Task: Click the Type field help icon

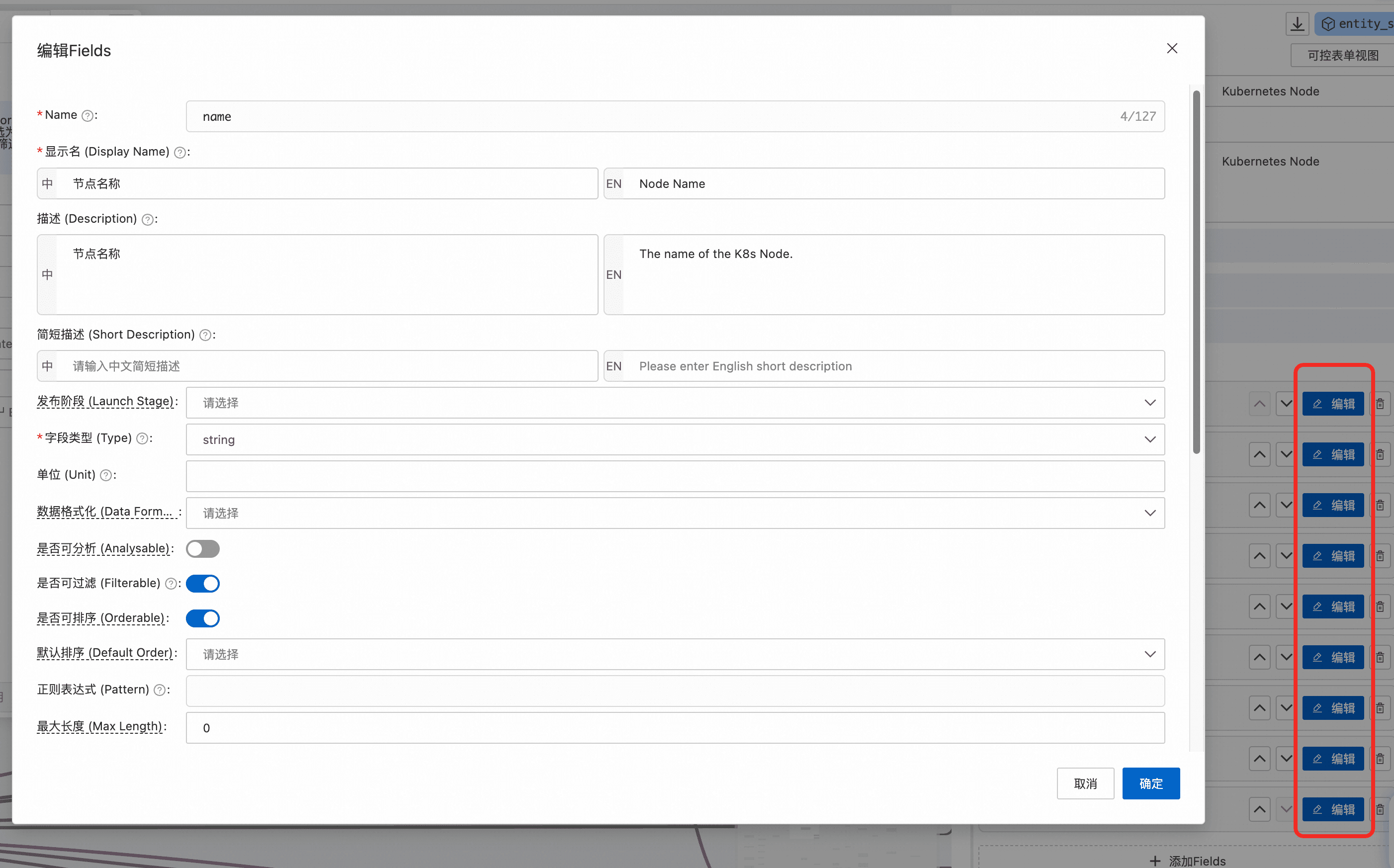Action: [x=142, y=438]
